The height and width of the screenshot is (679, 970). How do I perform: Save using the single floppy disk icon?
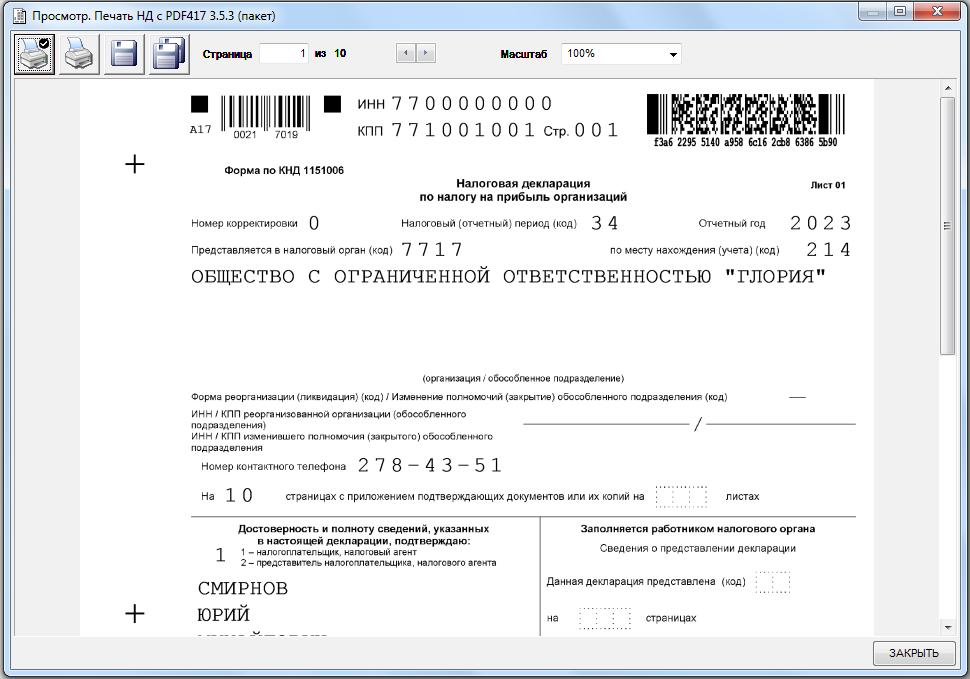click(125, 54)
